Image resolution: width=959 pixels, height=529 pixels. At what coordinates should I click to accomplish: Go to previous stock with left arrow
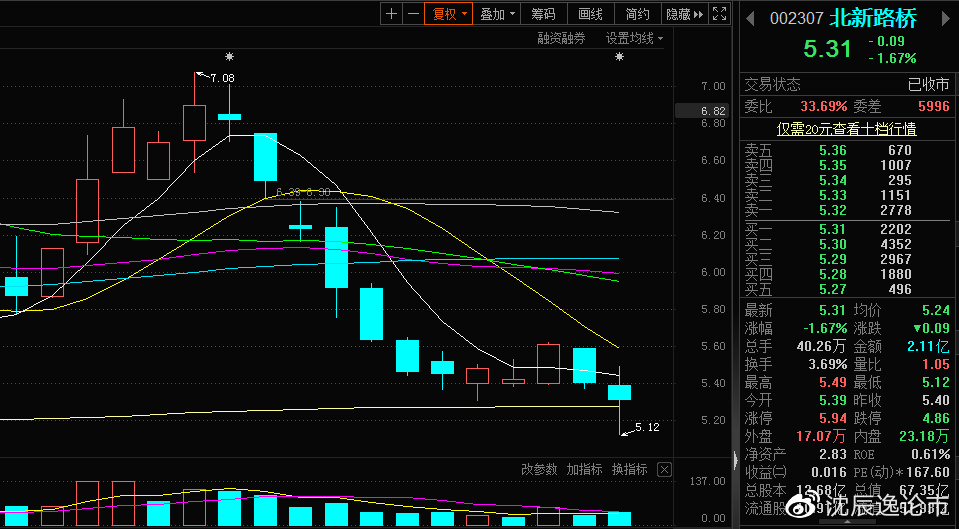[x=750, y=18]
